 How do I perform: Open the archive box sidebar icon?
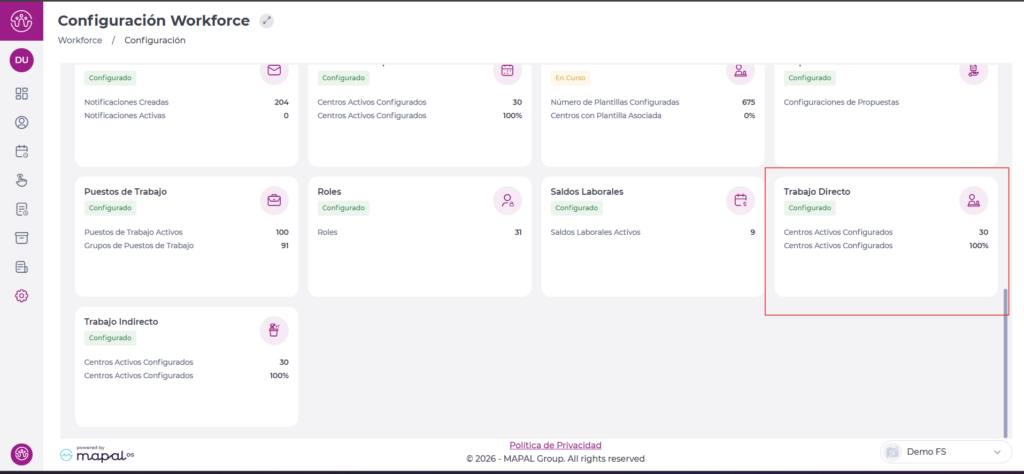[x=22, y=238]
